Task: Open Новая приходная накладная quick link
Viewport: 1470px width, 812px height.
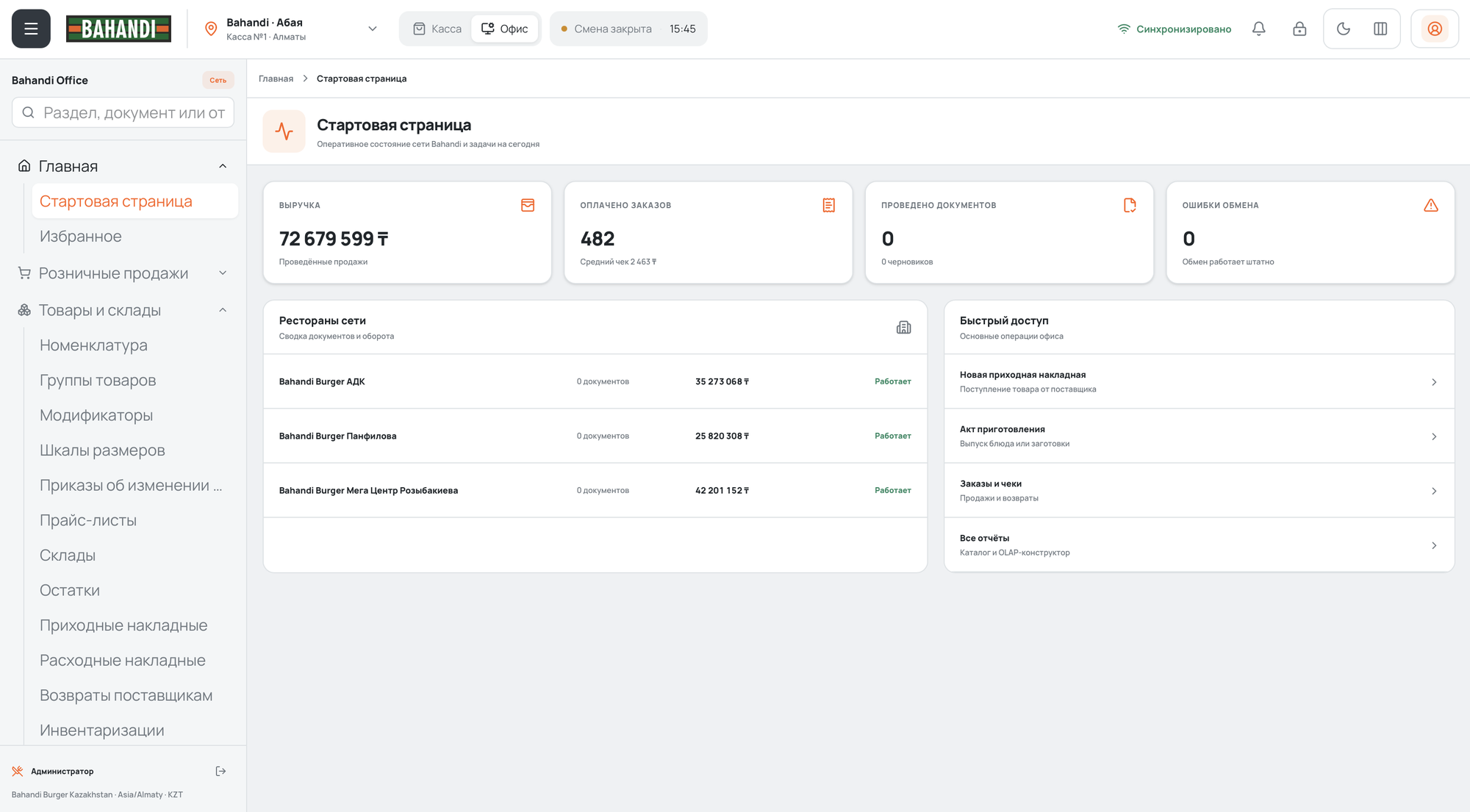Action: 1199,381
